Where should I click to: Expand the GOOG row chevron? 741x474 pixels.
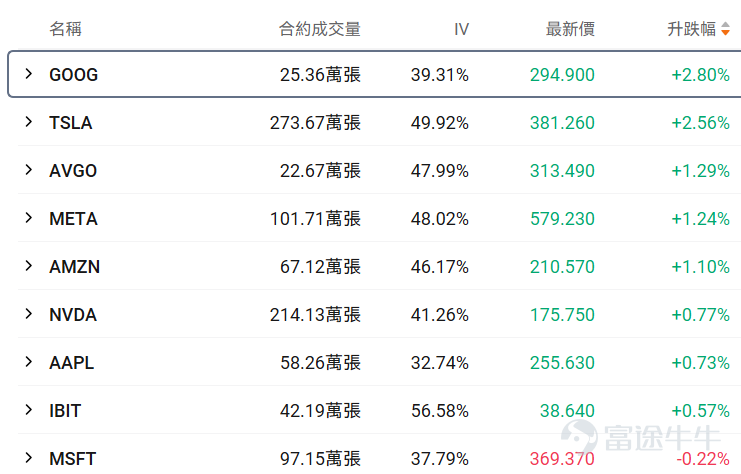tap(29, 74)
